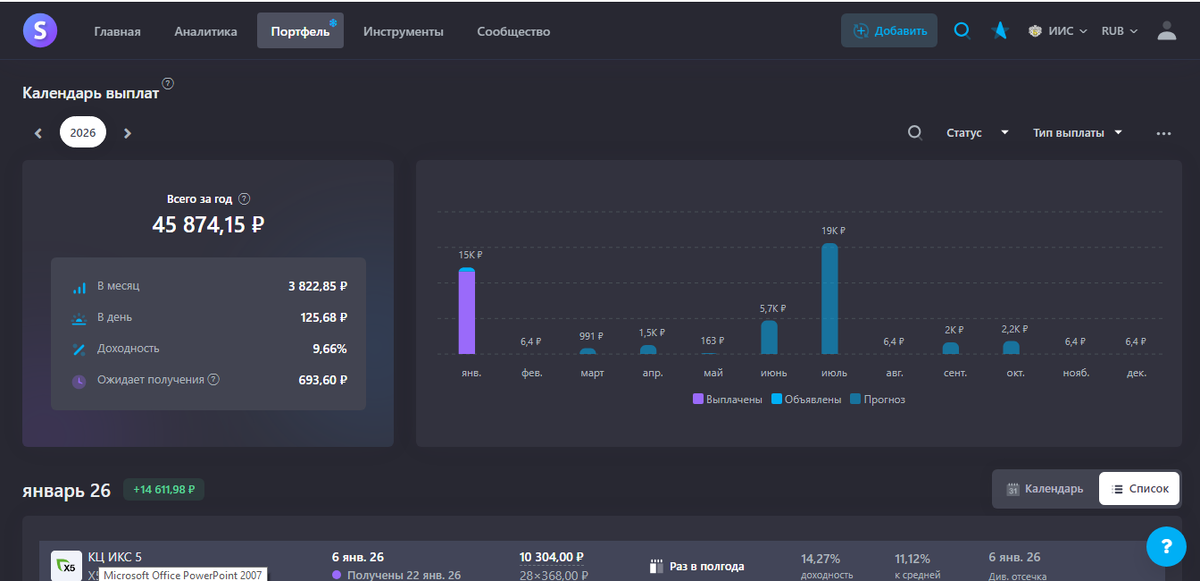Toggle the Выплачены legend series

(727, 399)
